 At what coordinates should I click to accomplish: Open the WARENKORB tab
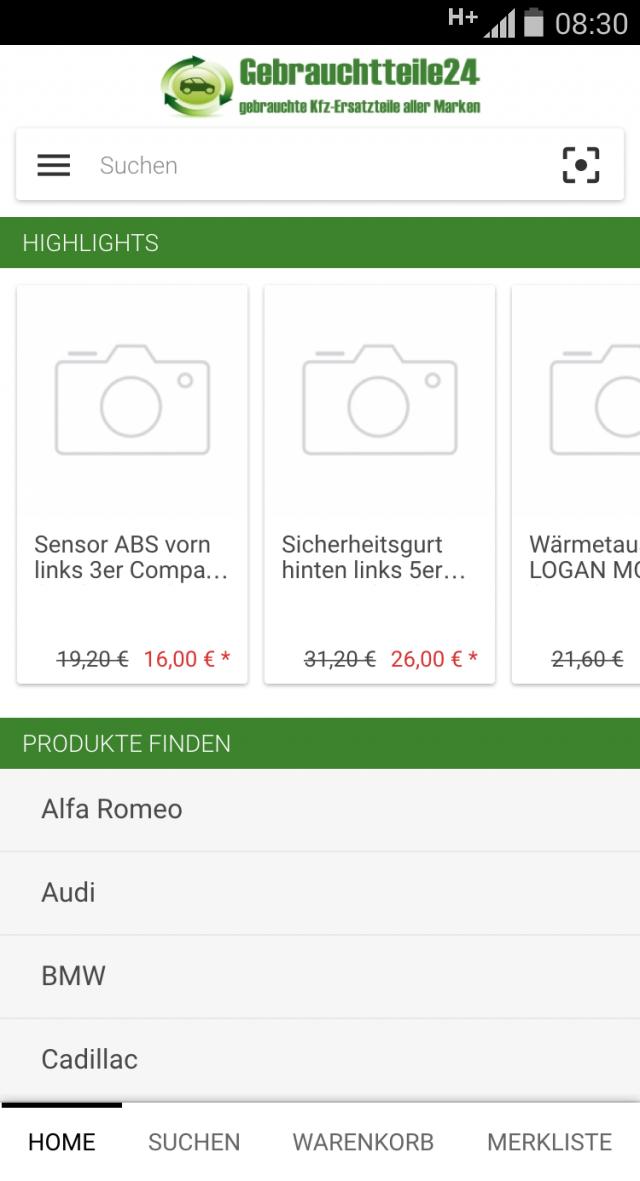point(363,1142)
